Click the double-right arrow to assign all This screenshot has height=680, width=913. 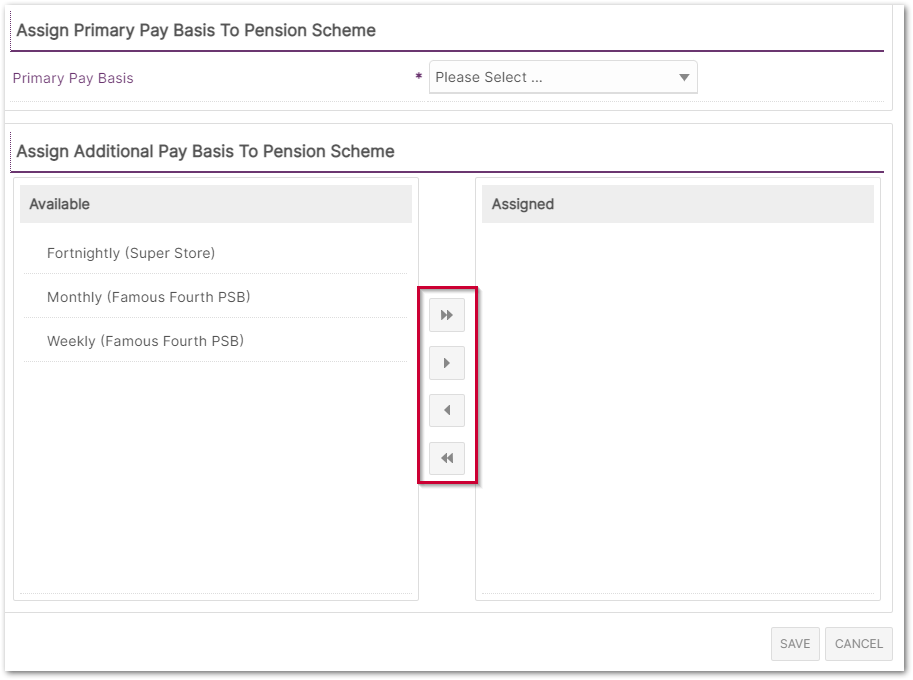coord(447,315)
